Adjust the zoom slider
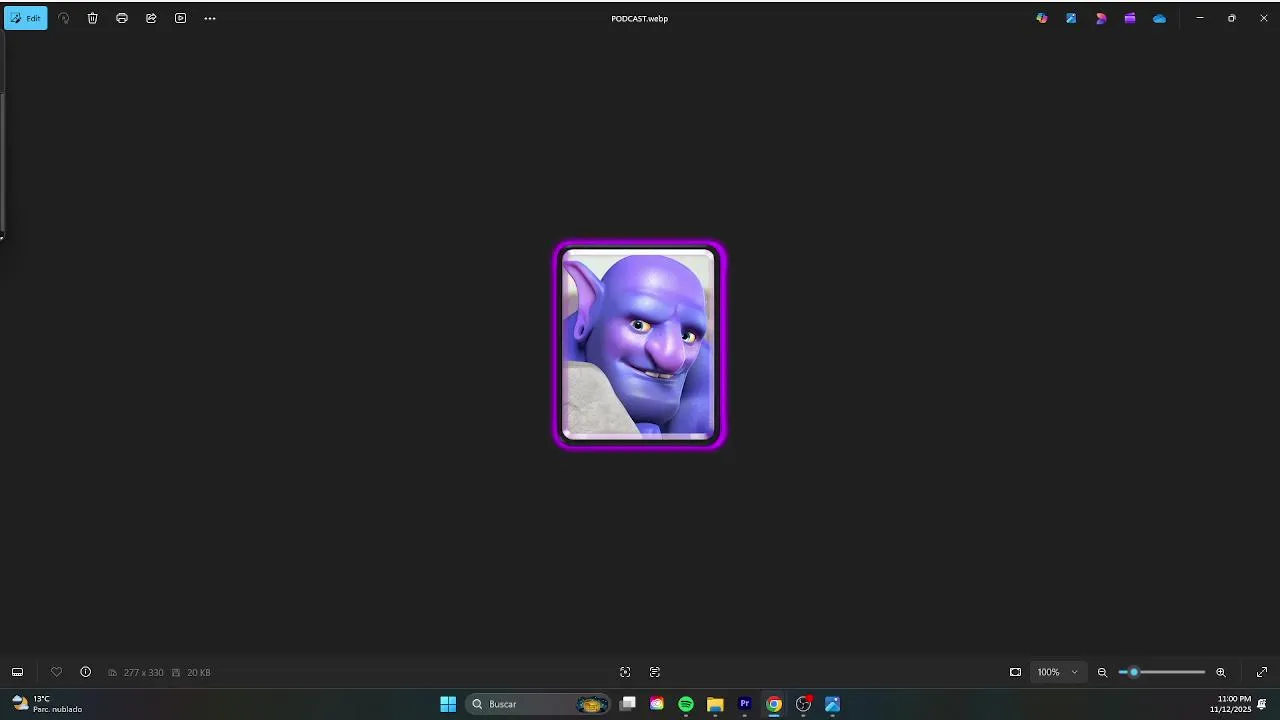This screenshot has height=720, width=1280. pos(1161,672)
